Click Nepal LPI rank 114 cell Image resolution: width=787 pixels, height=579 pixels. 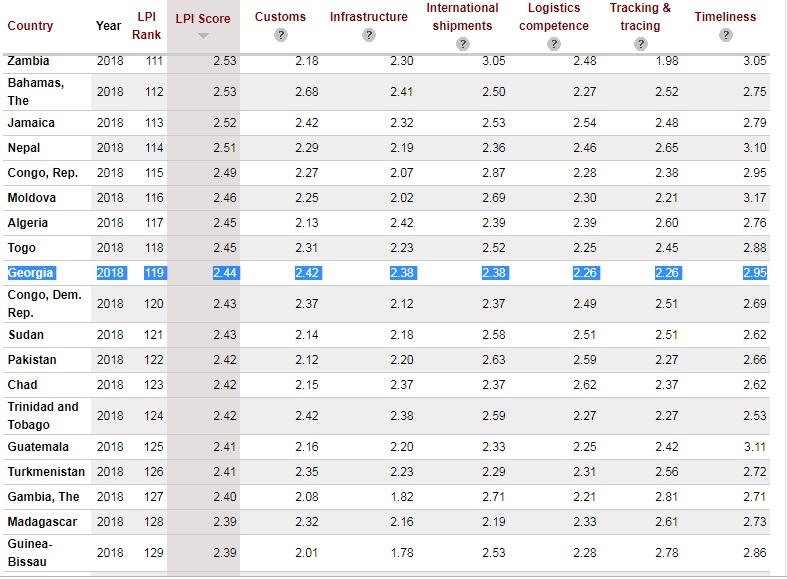point(153,148)
